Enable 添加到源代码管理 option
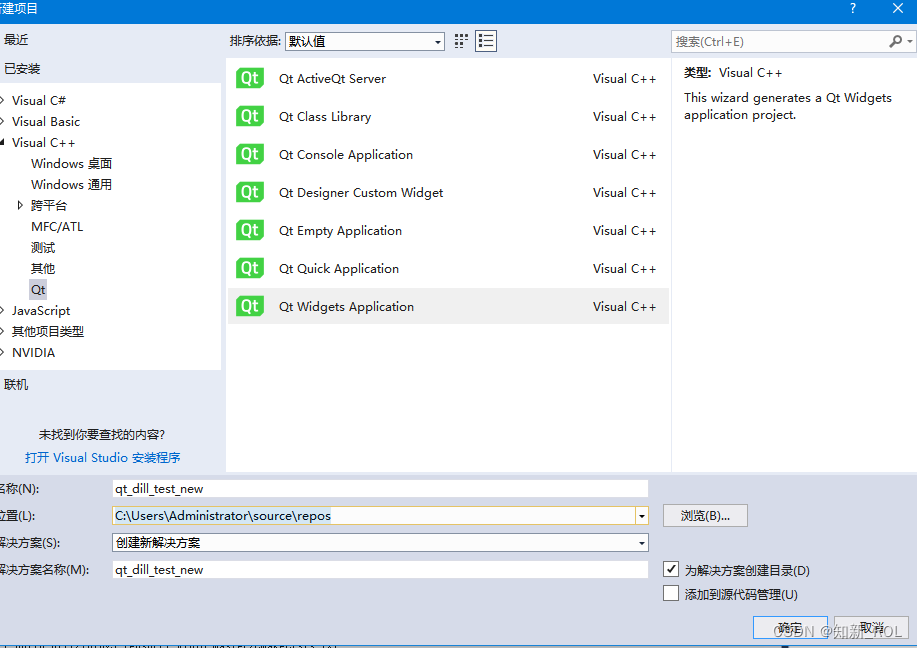Viewport: 917px width, 648px height. (x=671, y=592)
